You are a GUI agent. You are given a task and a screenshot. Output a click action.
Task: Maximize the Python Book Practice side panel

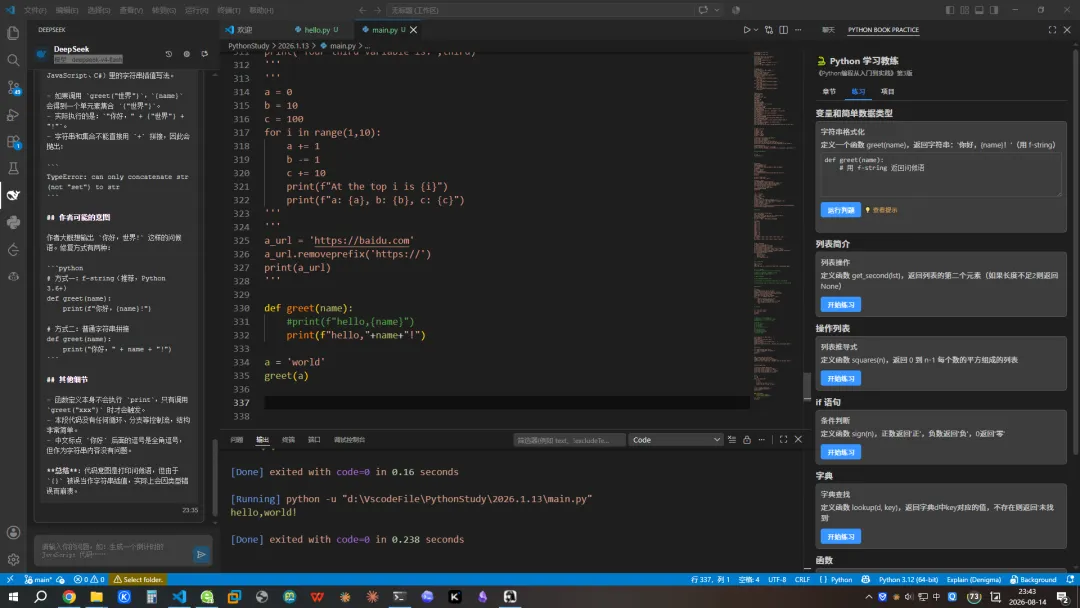1052,30
